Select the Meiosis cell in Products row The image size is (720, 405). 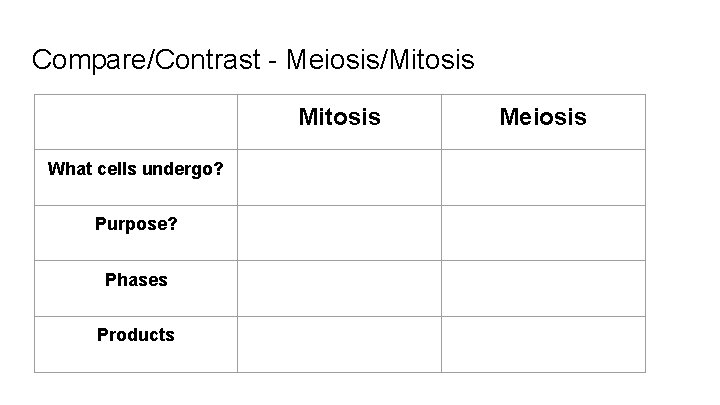(543, 344)
